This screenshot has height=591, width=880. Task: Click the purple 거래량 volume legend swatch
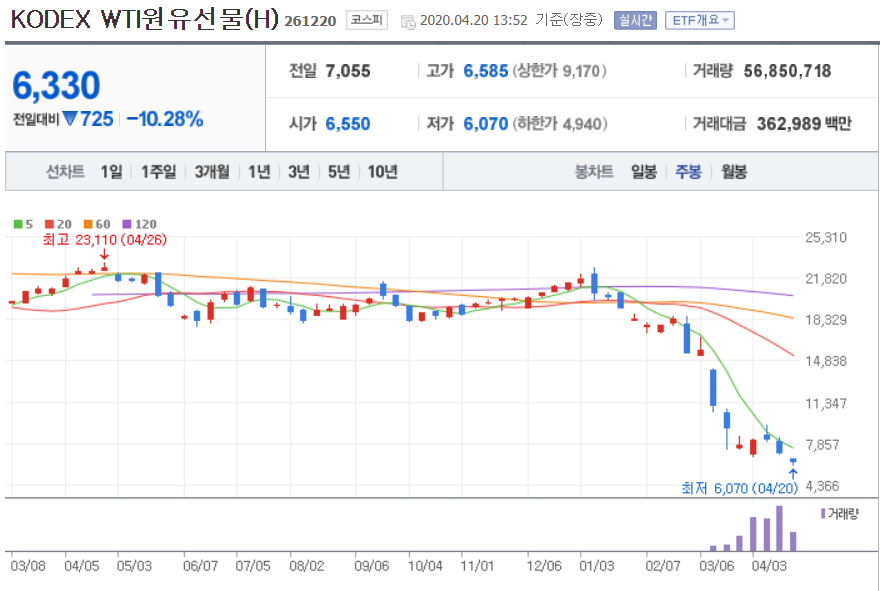tap(823, 514)
